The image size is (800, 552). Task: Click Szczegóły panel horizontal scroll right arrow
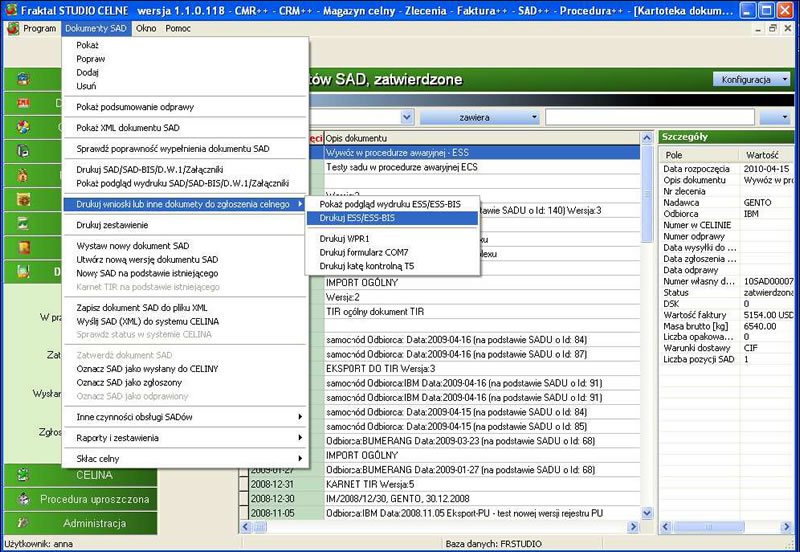786,526
